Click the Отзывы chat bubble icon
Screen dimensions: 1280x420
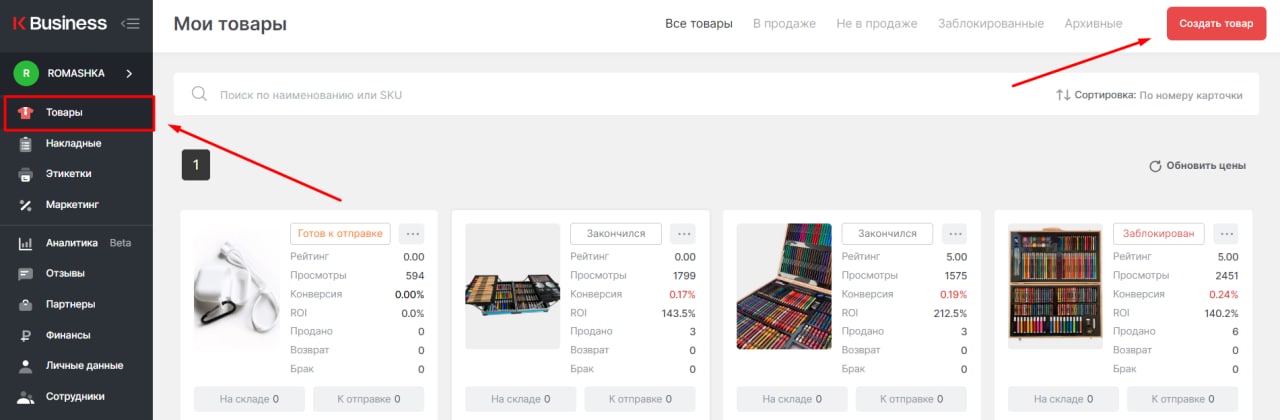coord(26,273)
